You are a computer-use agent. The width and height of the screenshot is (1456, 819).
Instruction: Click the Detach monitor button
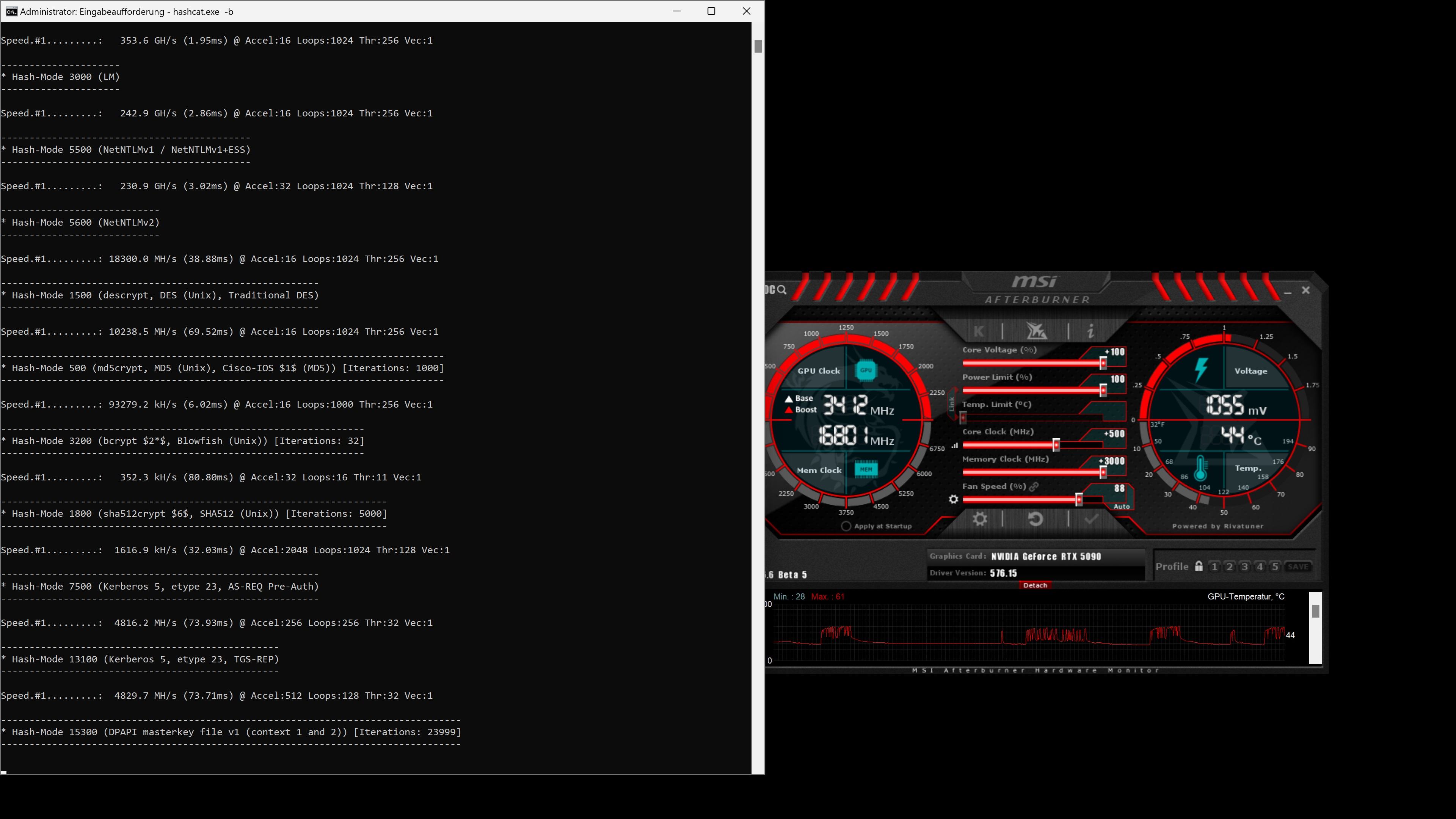point(1035,585)
